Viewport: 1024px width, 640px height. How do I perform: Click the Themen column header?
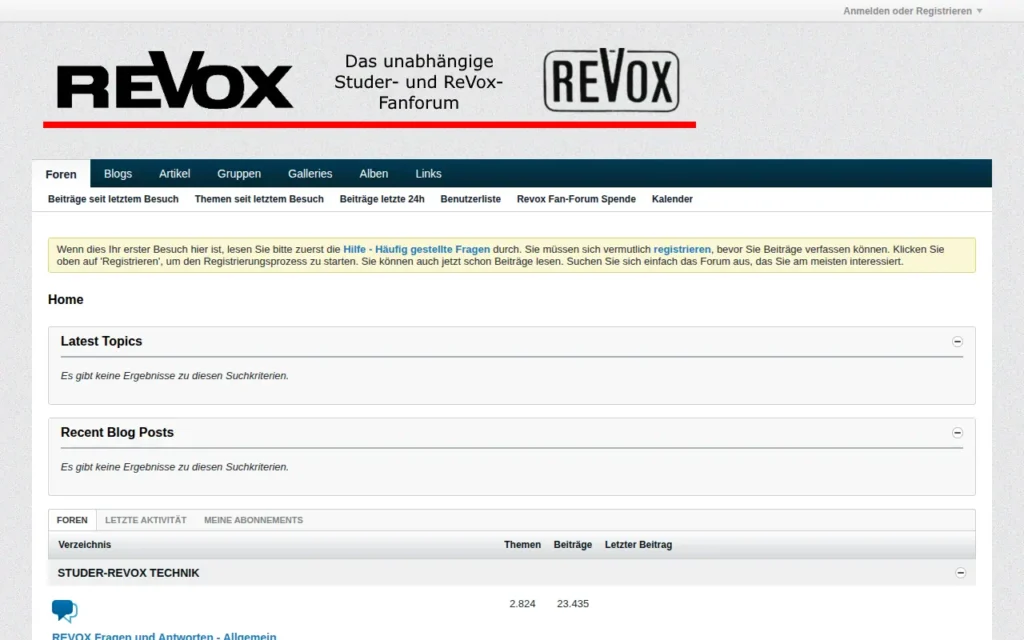tap(522, 545)
